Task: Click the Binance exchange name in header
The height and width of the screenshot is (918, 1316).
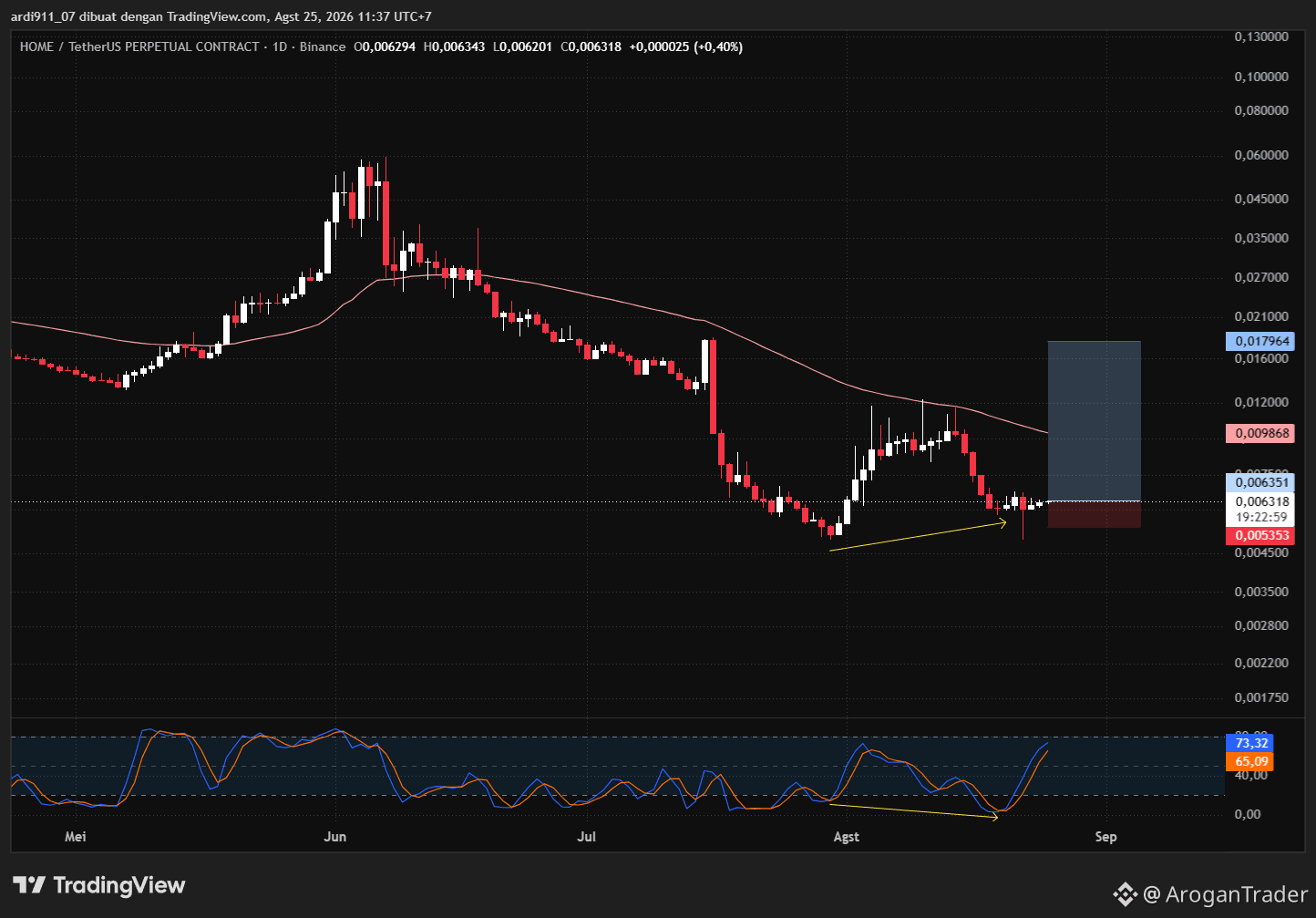Action: (x=323, y=46)
